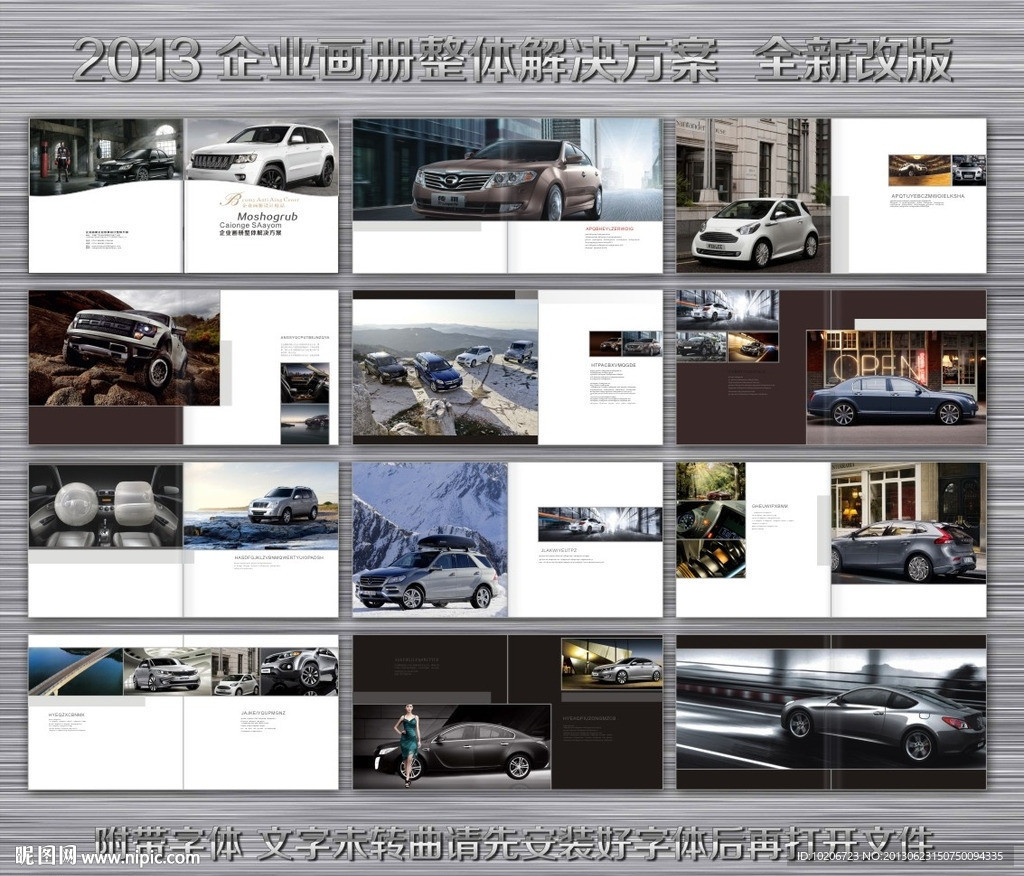Click the "HASDFGJKLZVBNMQWERTYUIOPADSH" heading

[x=279, y=557]
